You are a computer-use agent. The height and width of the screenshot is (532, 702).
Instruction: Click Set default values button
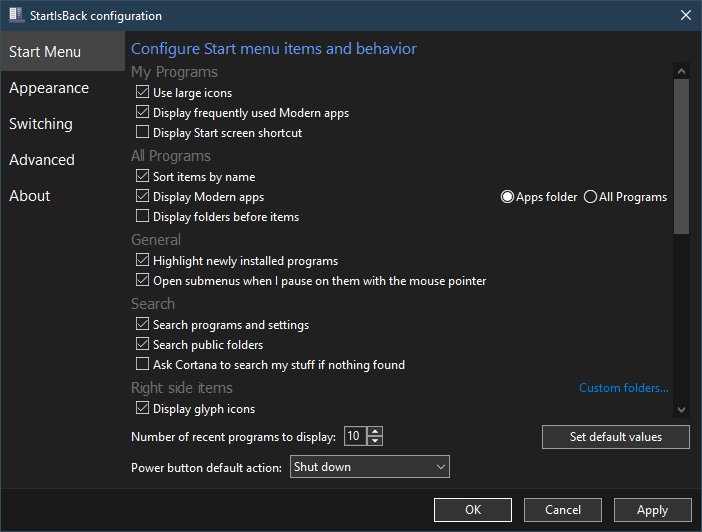(616, 437)
